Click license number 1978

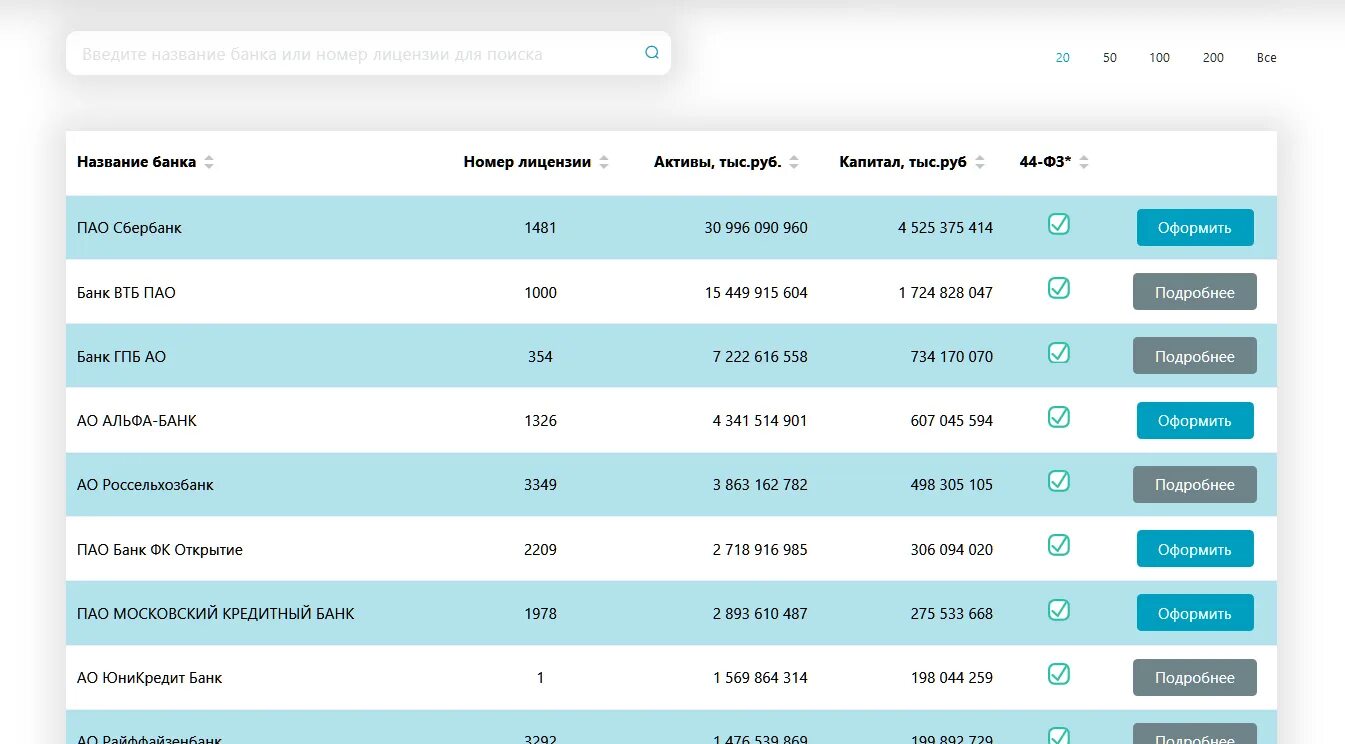[540, 614]
